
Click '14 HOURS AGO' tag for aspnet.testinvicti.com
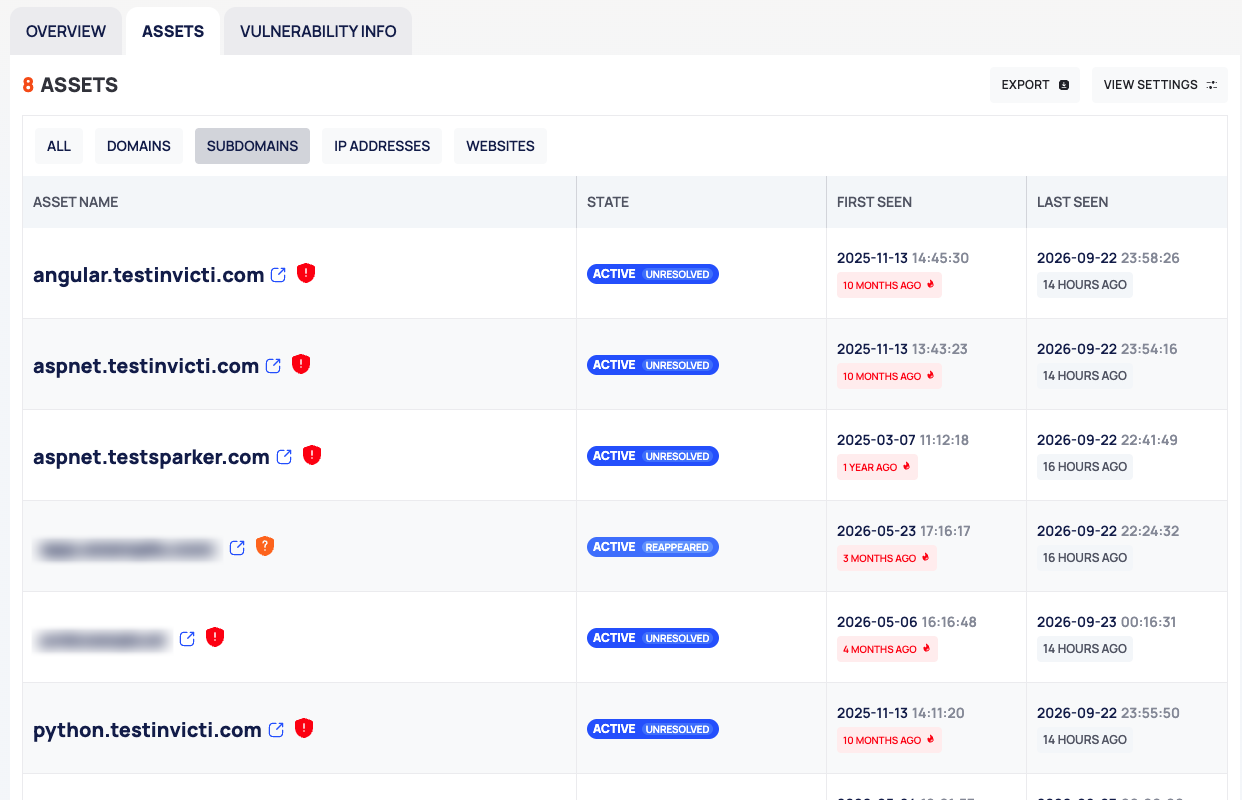pyautogui.click(x=1085, y=376)
